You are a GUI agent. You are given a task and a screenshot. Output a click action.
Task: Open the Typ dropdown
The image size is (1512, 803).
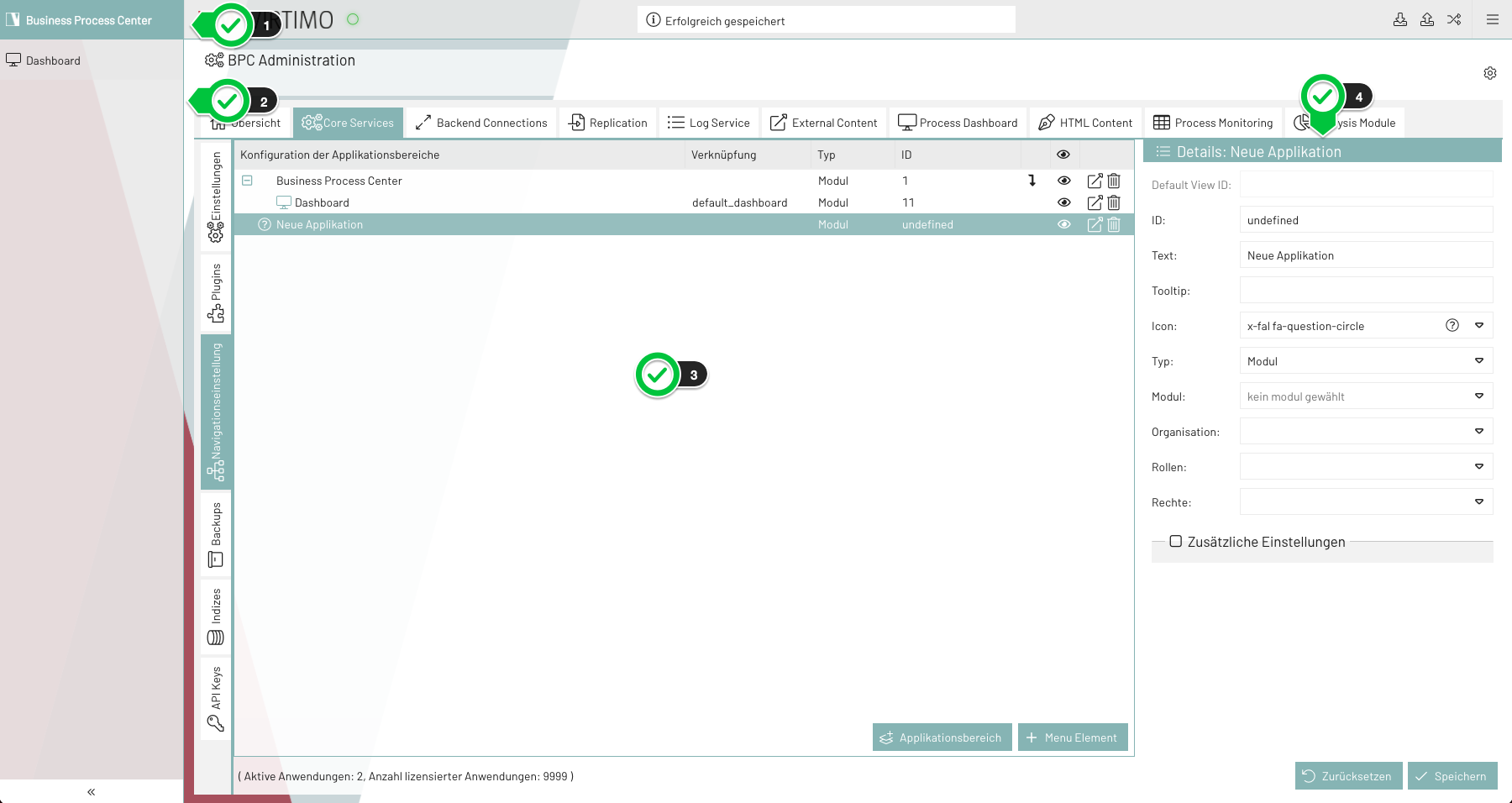pyautogui.click(x=1479, y=361)
